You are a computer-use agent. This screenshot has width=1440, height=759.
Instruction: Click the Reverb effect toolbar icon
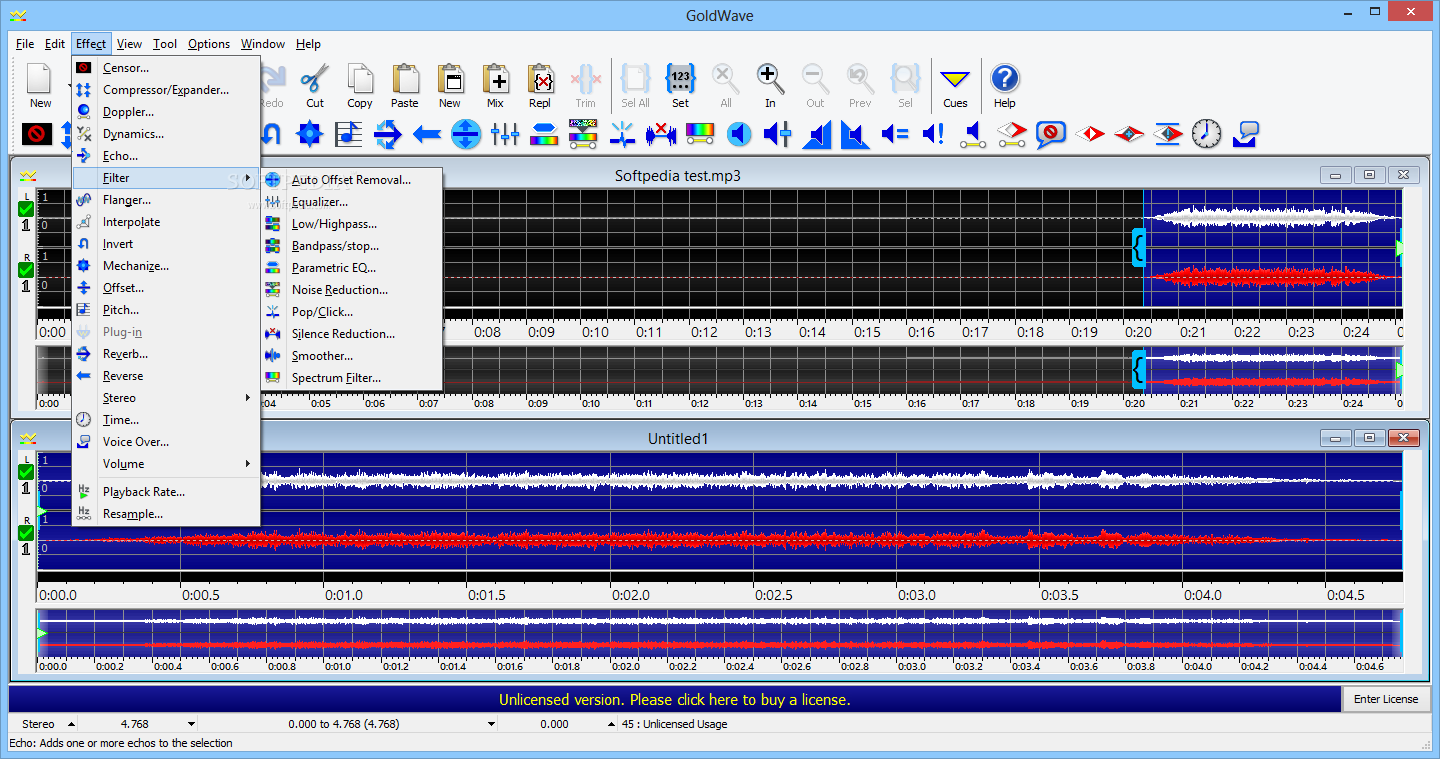pos(388,133)
